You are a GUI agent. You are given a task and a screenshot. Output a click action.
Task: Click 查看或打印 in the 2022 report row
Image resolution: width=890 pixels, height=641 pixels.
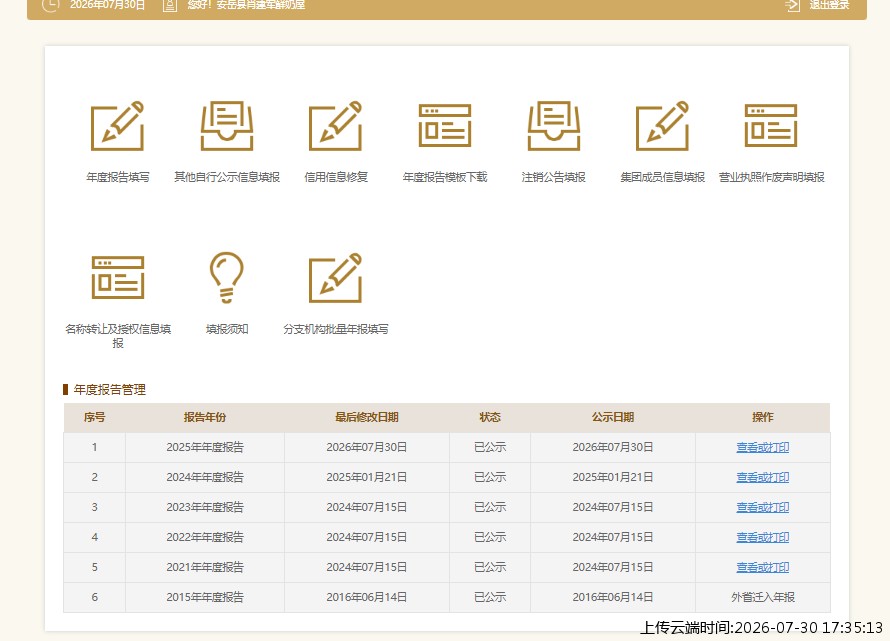tap(762, 538)
